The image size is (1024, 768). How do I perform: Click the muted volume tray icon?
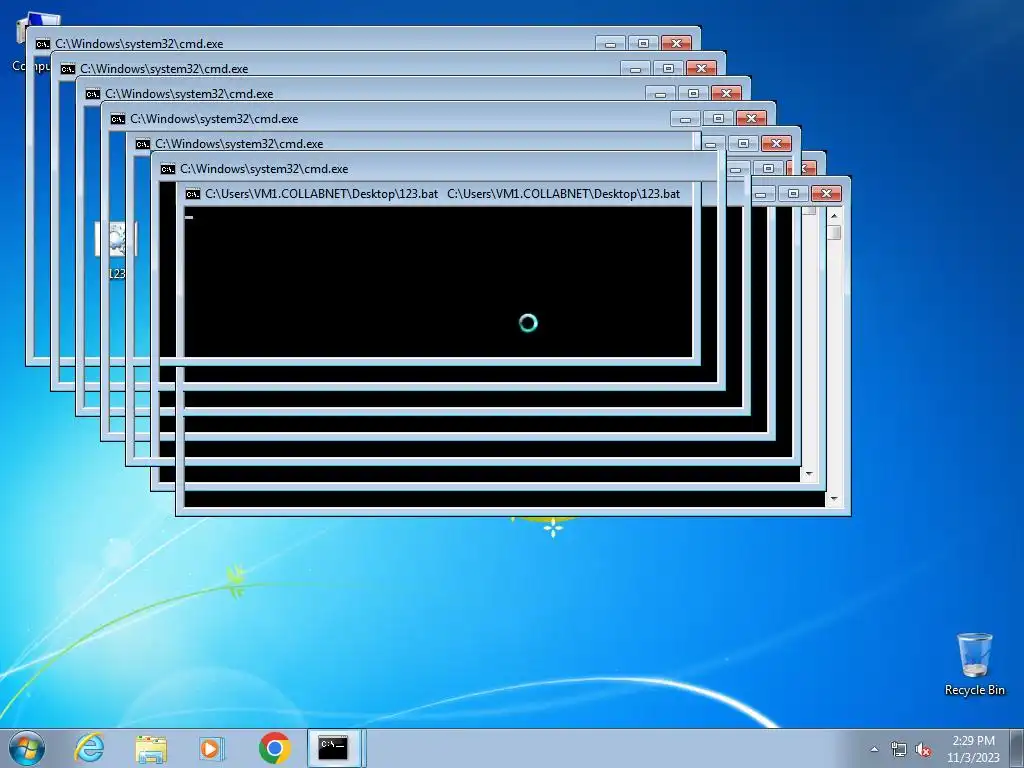(923, 749)
